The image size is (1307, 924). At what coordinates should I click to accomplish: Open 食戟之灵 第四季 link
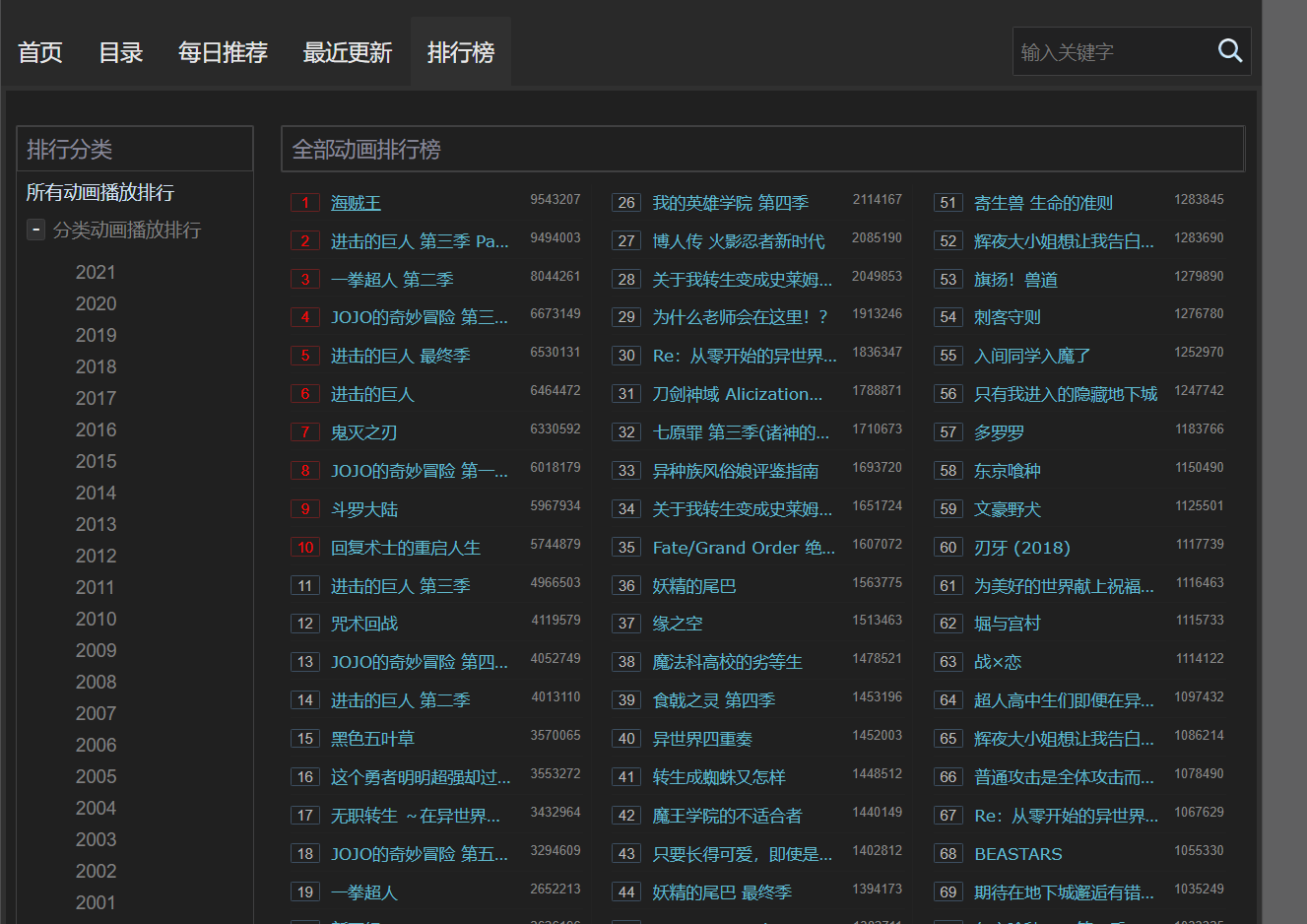pyautogui.click(x=713, y=700)
